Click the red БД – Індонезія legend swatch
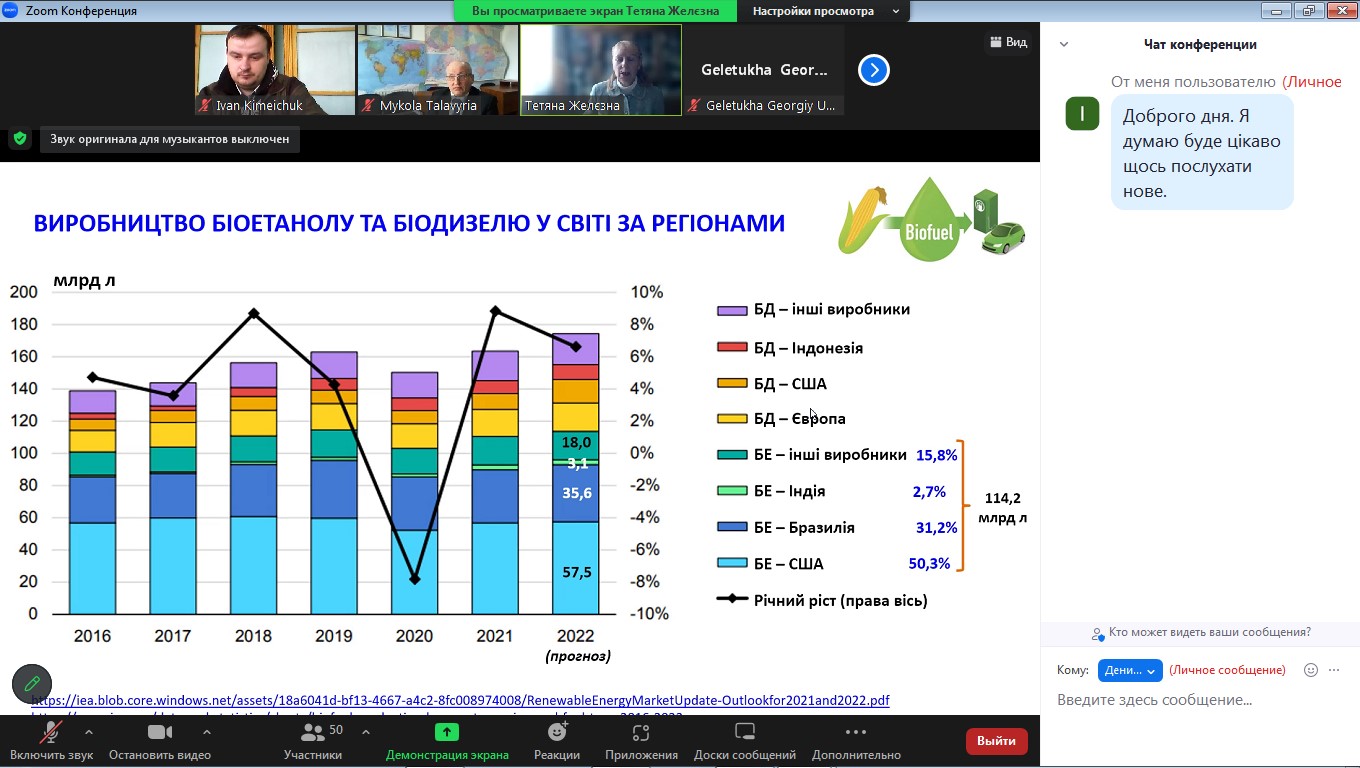This screenshot has width=1360, height=768. (732, 347)
